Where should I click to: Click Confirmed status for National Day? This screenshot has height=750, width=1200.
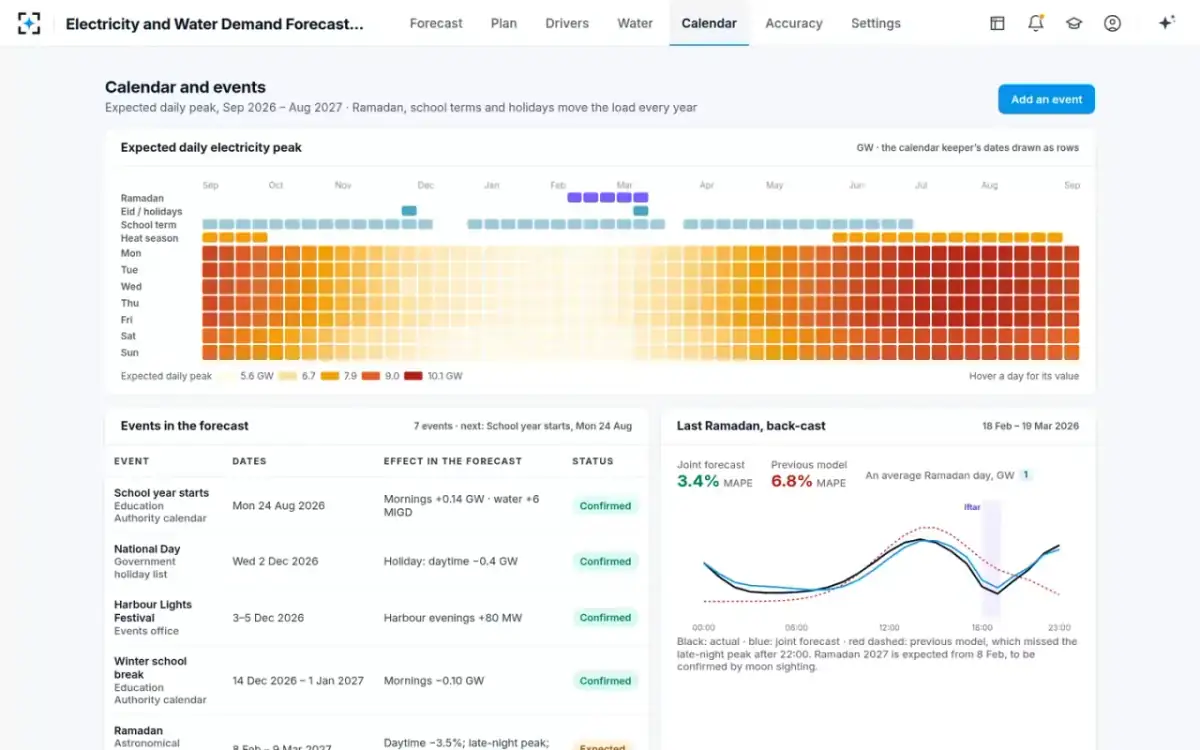point(605,562)
